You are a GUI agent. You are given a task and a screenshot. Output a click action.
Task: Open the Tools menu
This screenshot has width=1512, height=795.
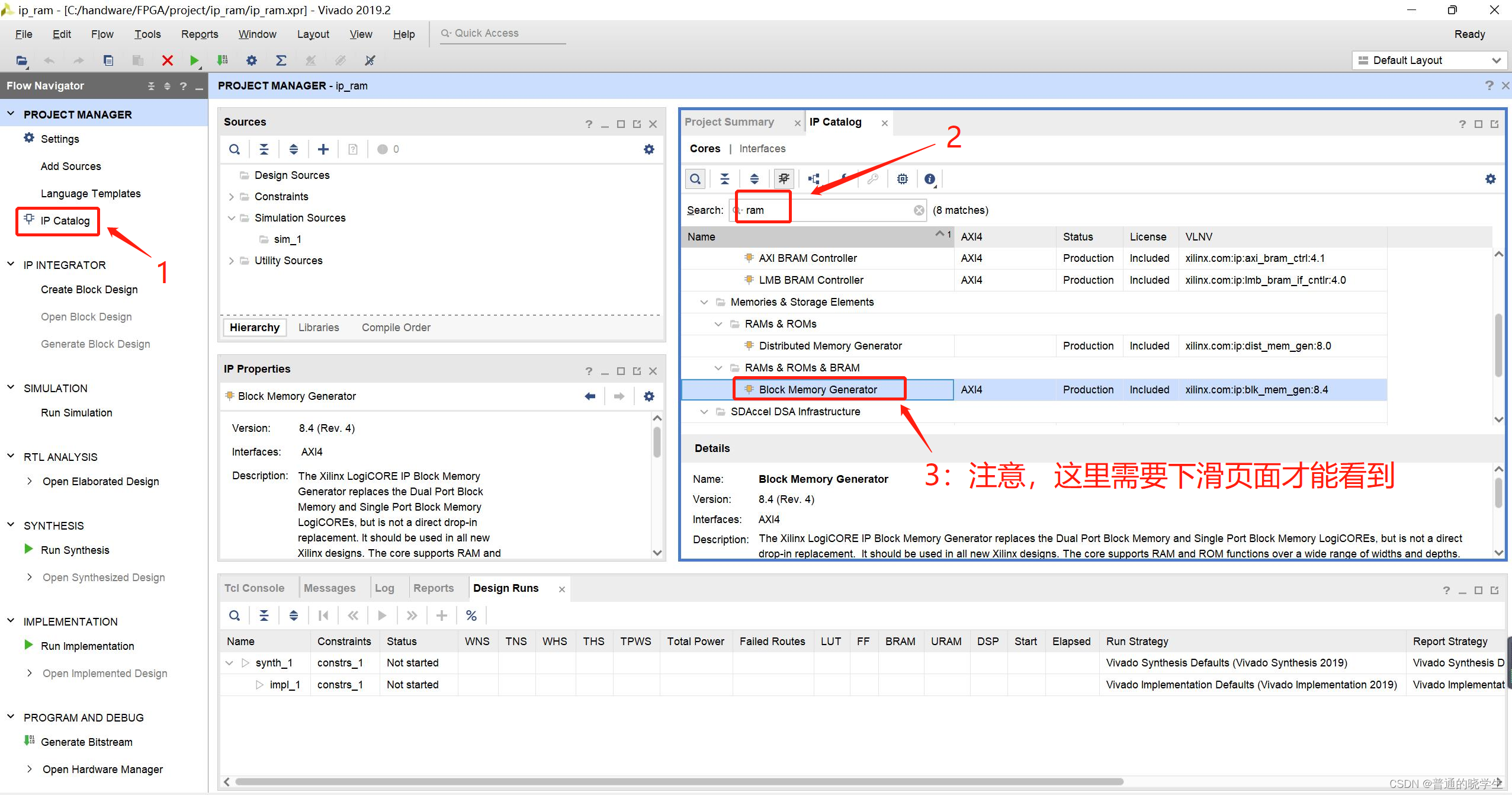coord(147,34)
